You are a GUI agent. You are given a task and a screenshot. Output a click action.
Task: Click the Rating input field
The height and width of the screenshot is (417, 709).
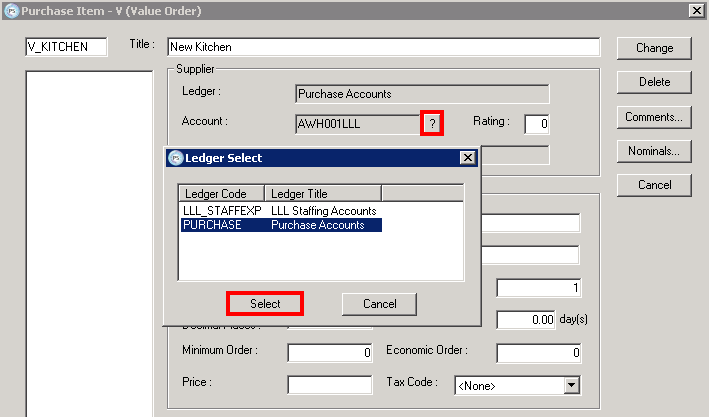pos(537,124)
